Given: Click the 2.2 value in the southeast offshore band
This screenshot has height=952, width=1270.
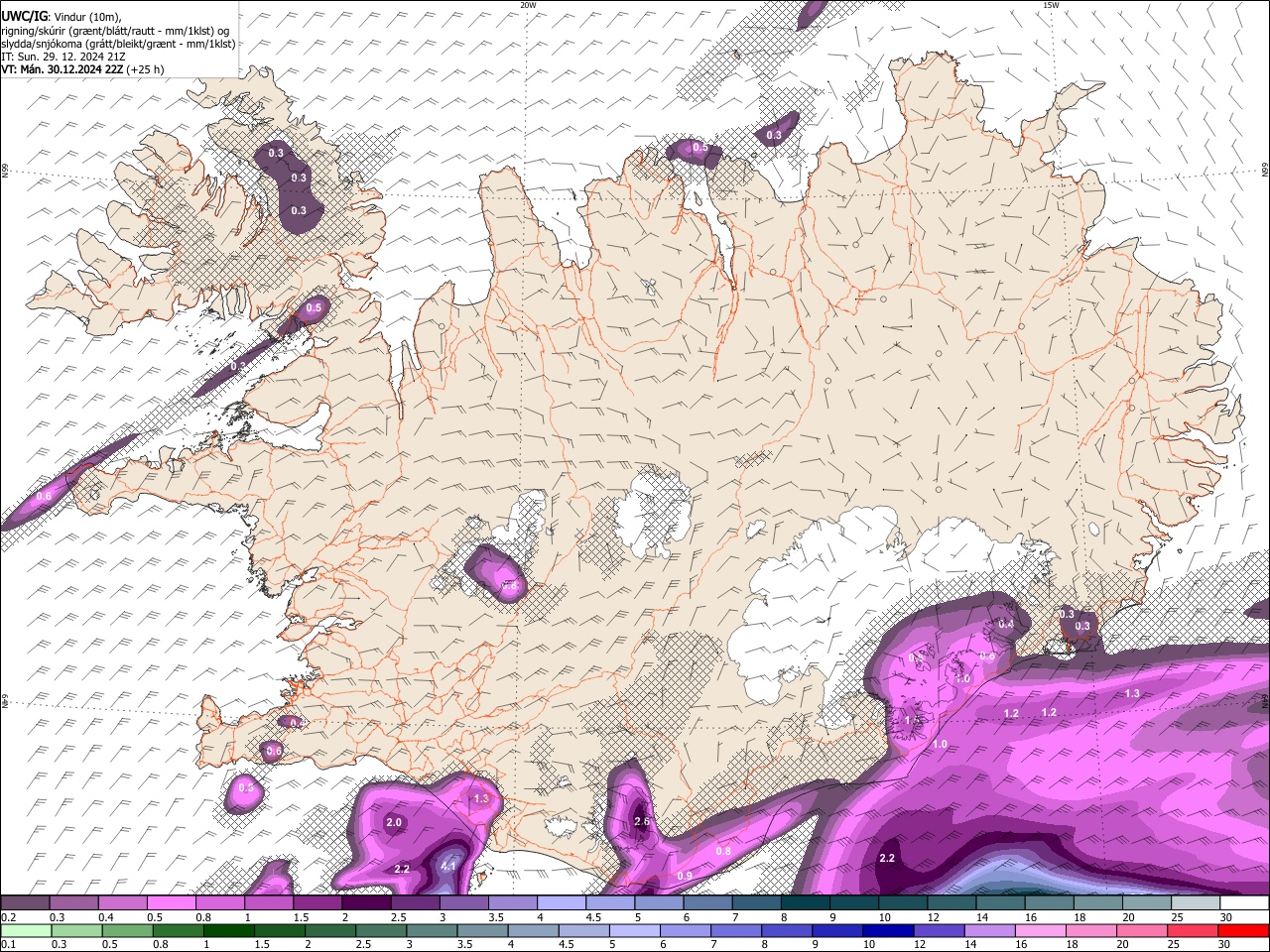Looking at the screenshot, I should click(x=887, y=858).
